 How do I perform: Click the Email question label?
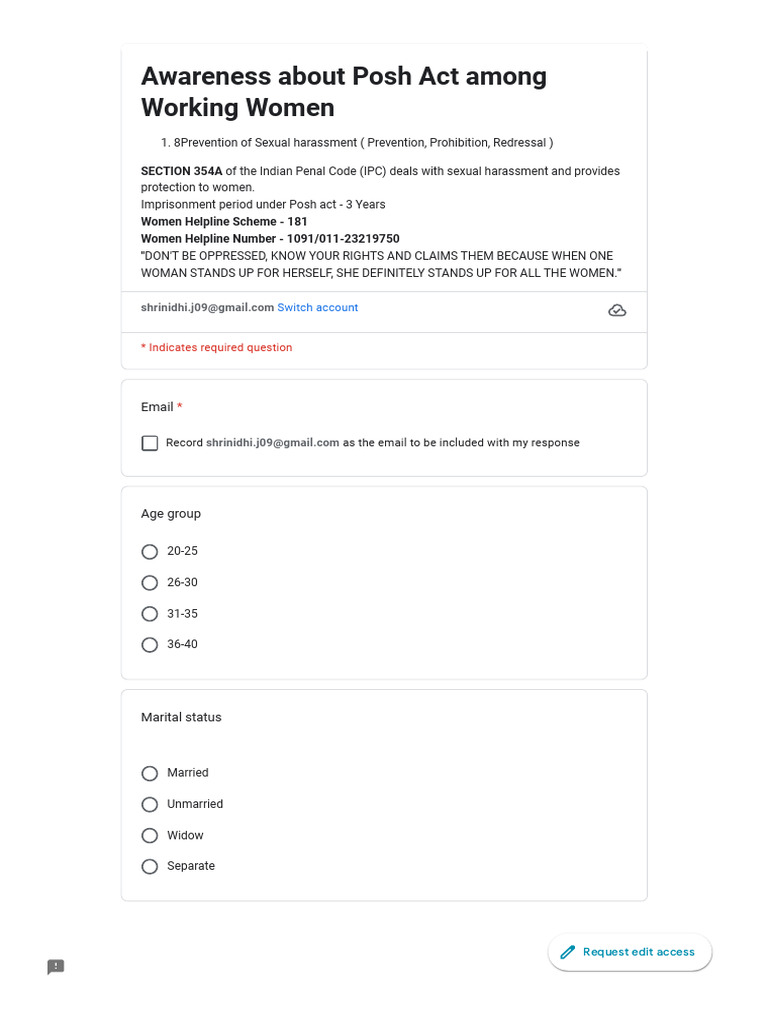pyautogui.click(x=157, y=407)
